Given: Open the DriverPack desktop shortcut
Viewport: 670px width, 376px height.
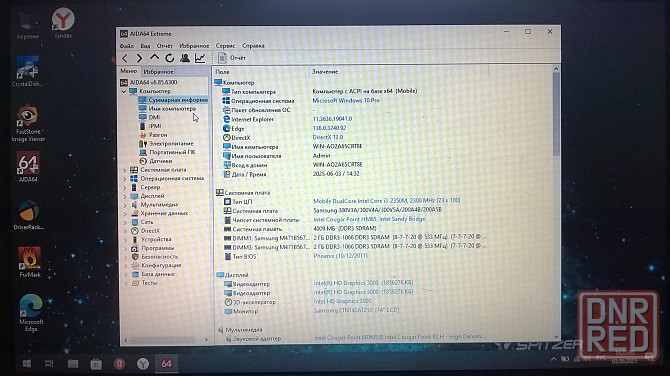Looking at the screenshot, I should (29, 215).
